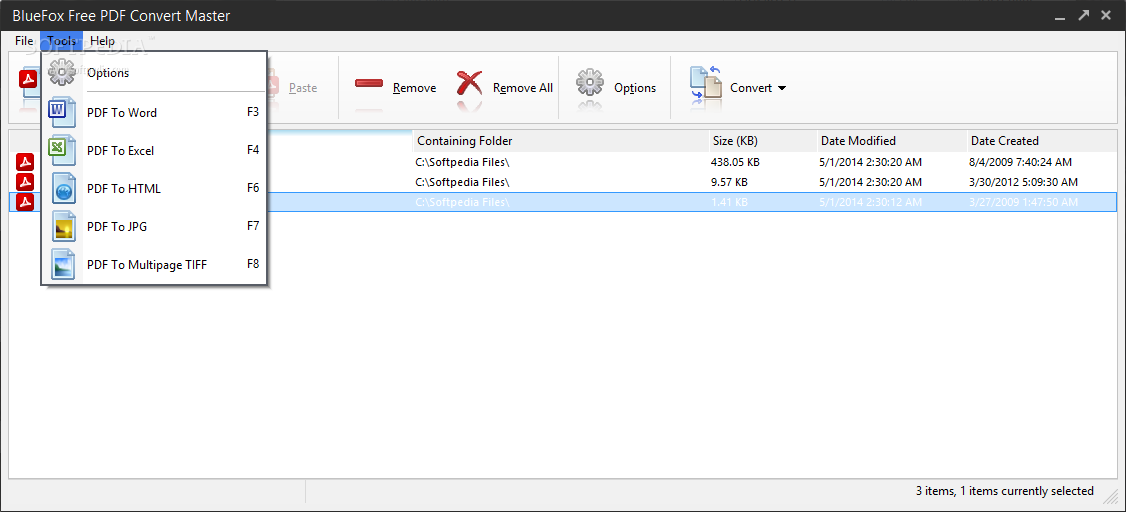
Task: Open the Help menu
Action: [102, 41]
